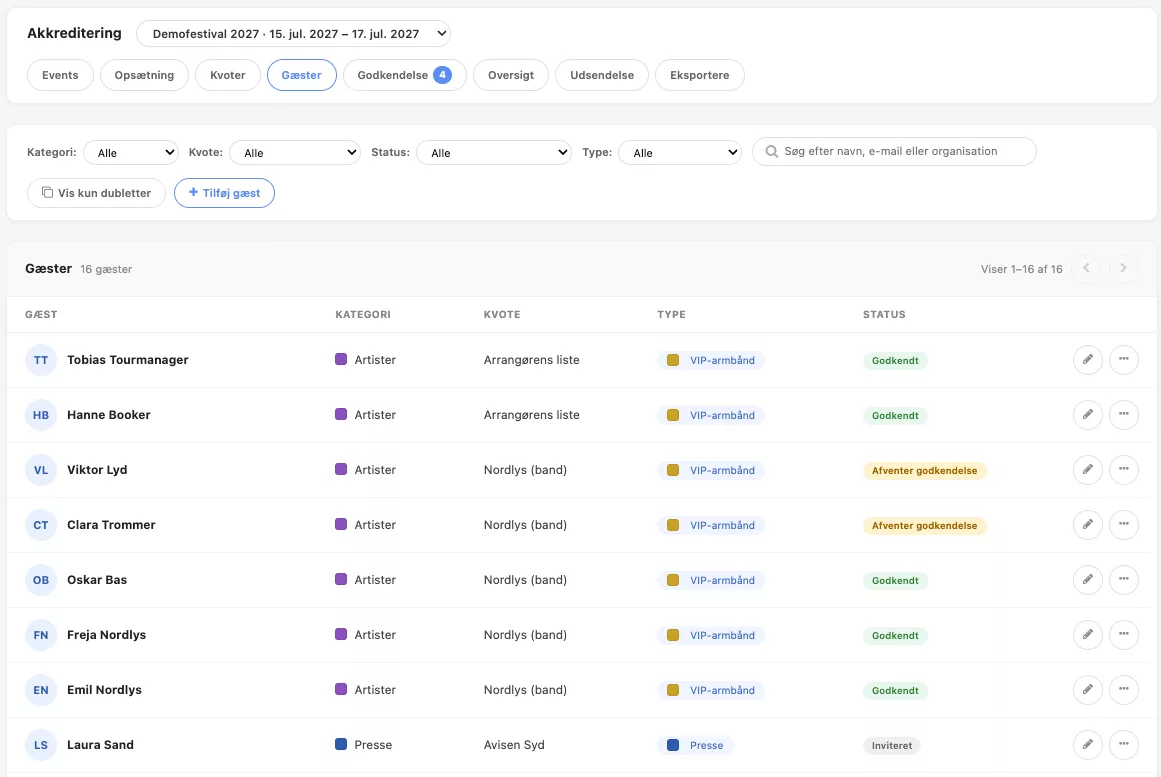
Task: Open the ellipsis menu for Laura Sand
Action: pos(1124,744)
